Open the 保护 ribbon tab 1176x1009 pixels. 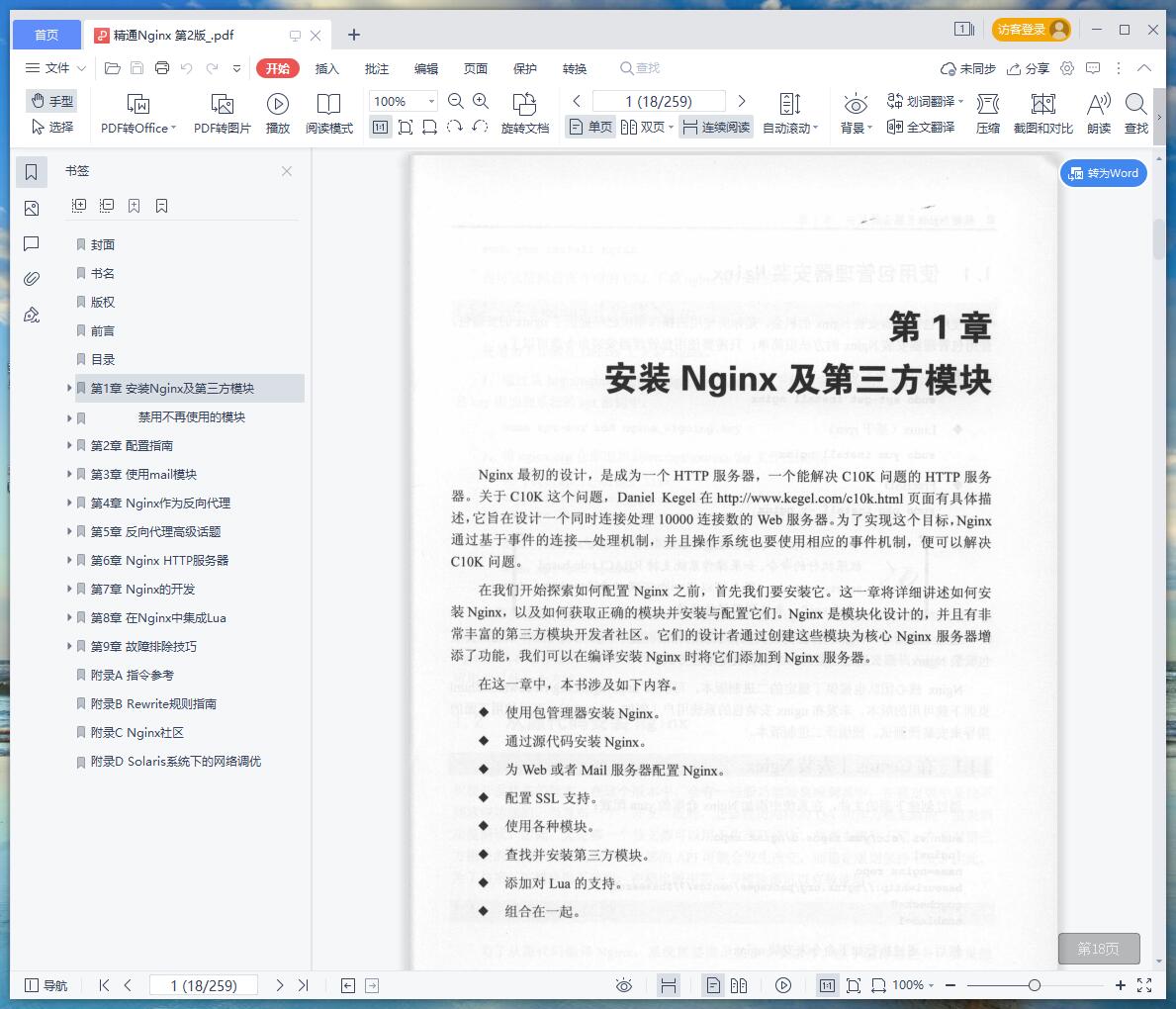(x=525, y=68)
